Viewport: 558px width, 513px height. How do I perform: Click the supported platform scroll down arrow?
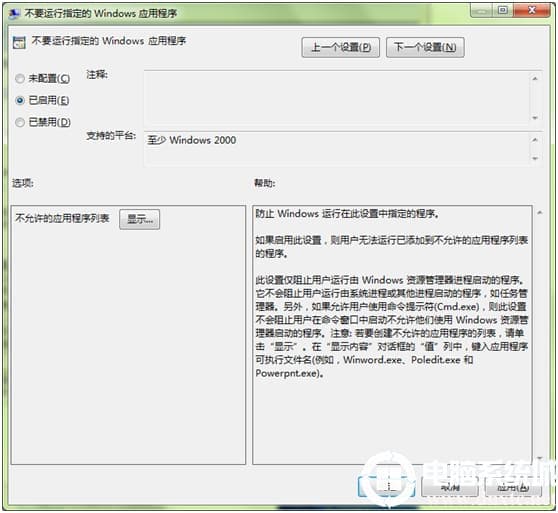coord(535,158)
